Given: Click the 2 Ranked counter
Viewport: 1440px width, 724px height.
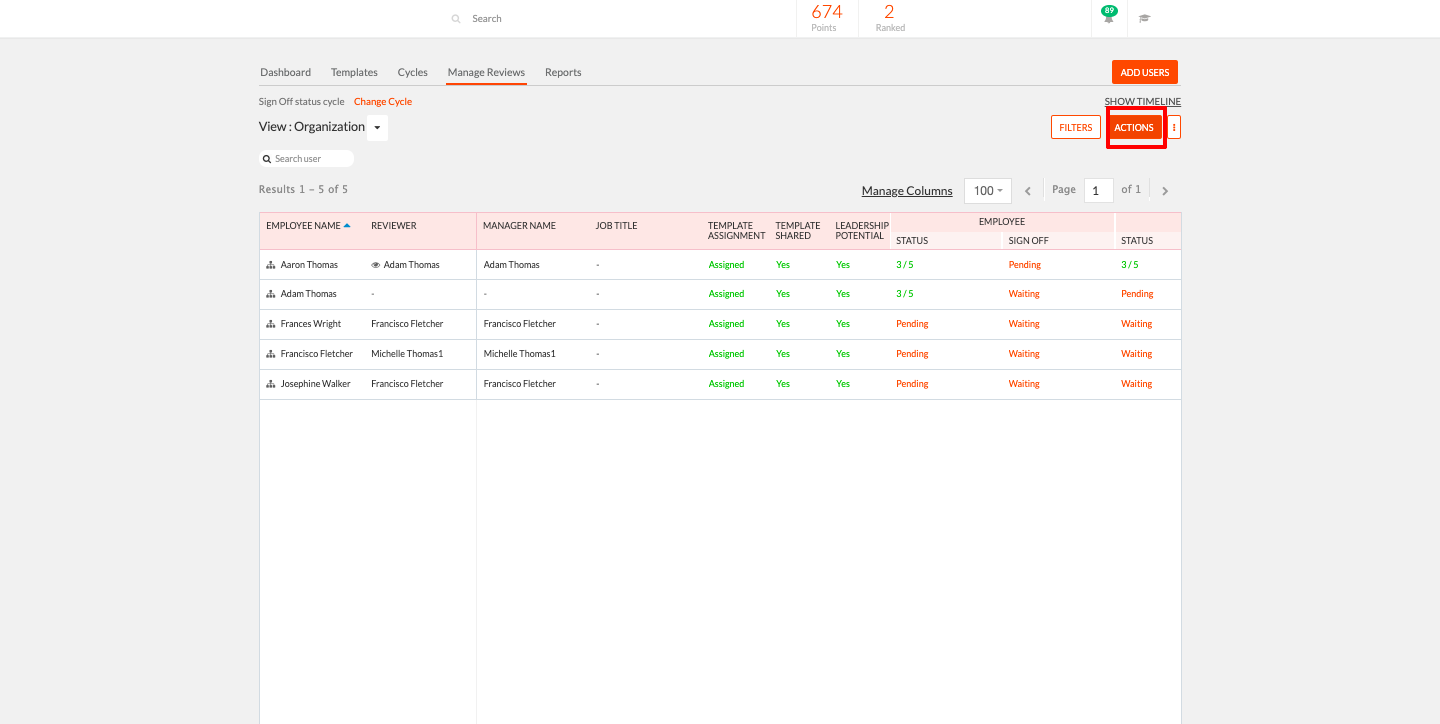Looking at the screenshot, I should point(889,18).
